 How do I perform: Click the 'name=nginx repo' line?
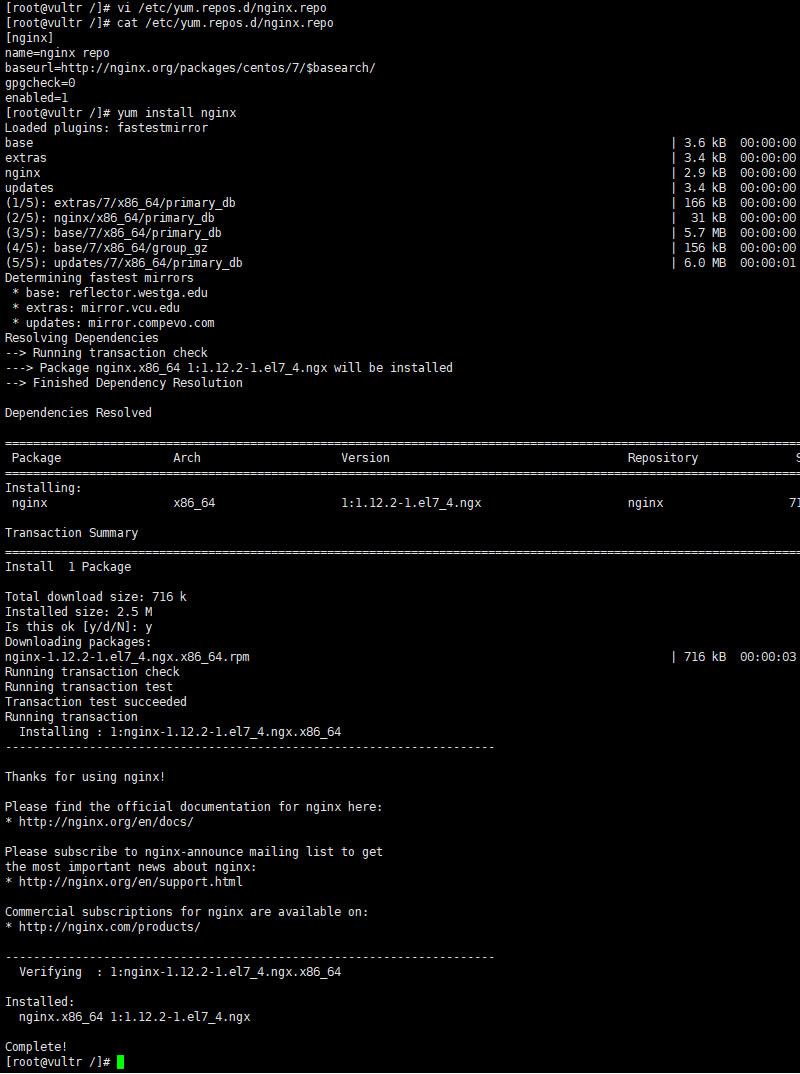(x=57, y=53)
